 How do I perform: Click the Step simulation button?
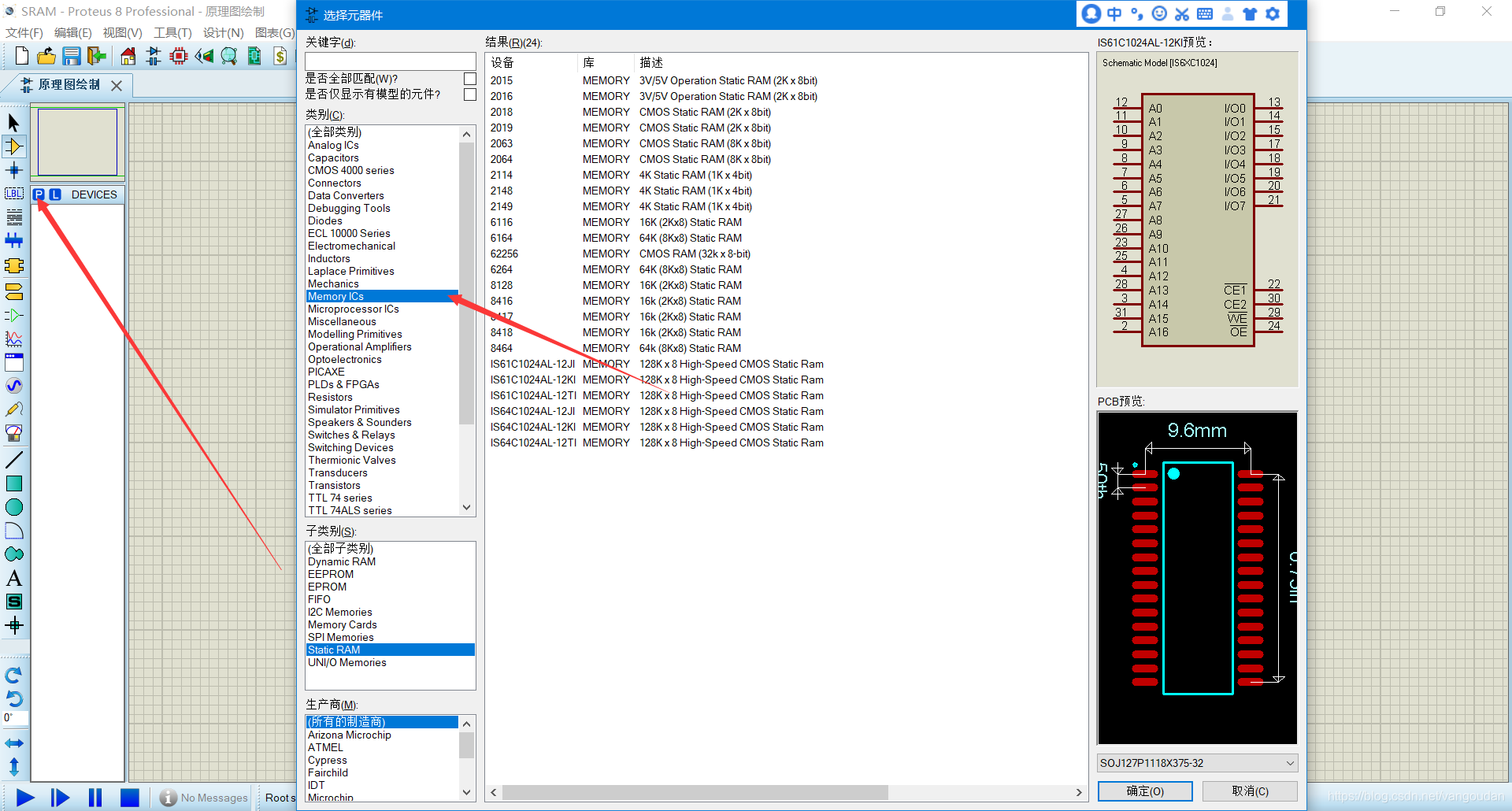(x=60, y=798)
